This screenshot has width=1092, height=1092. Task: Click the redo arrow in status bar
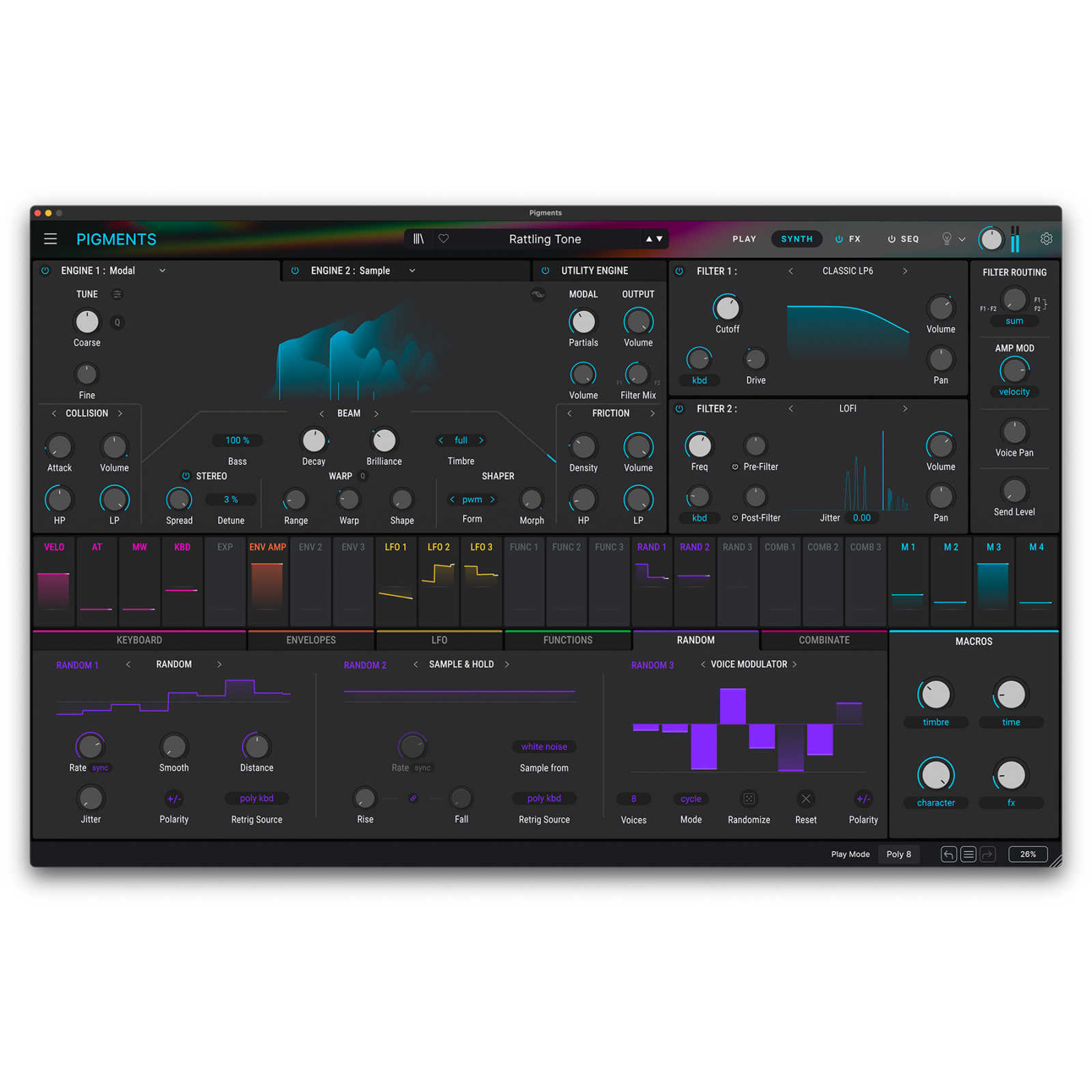[988, 854]
